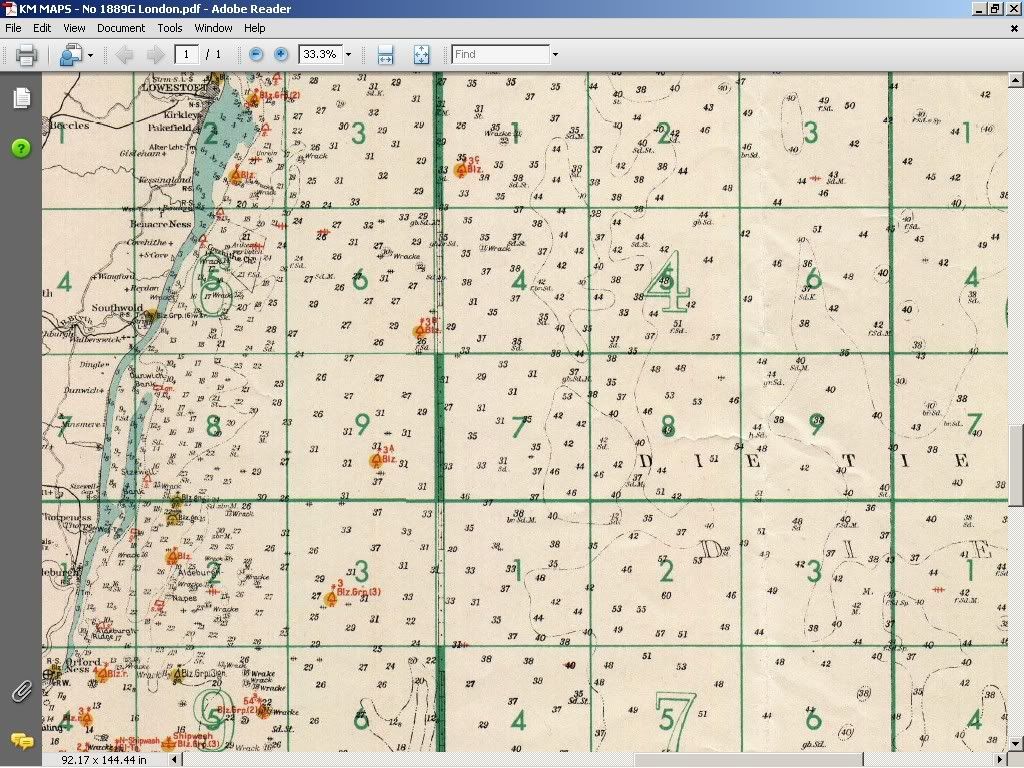The width and height of the screenshot is (1024, 768).
Task: Select the Fit Width icon
Action: pyautogui.click(x=385, y=55)
